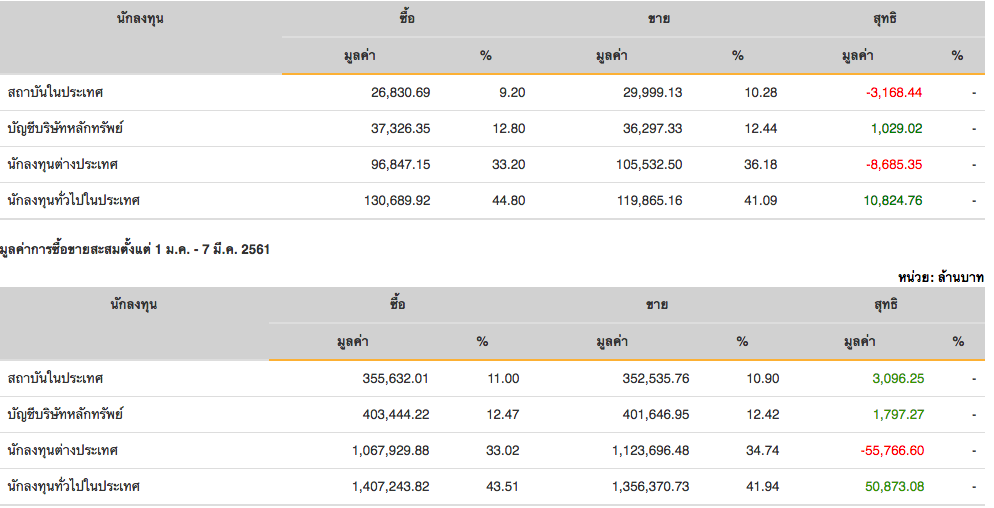Click the green net value 10,824.76

pos(890,200)
